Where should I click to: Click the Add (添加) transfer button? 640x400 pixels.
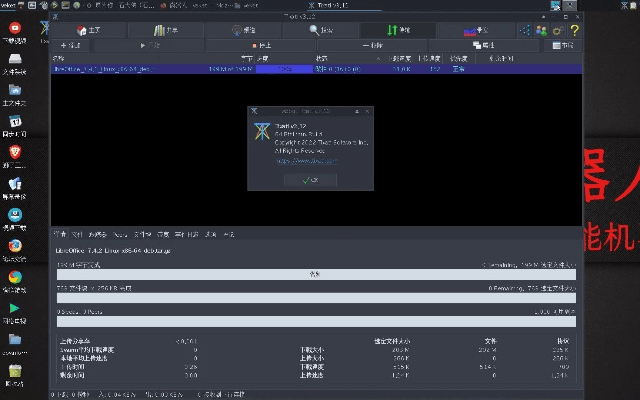pos(70,46)
